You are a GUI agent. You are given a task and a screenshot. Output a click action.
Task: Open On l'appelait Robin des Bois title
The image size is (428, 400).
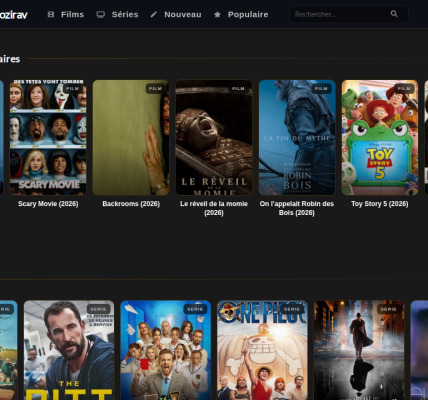[x=297, y=208]
